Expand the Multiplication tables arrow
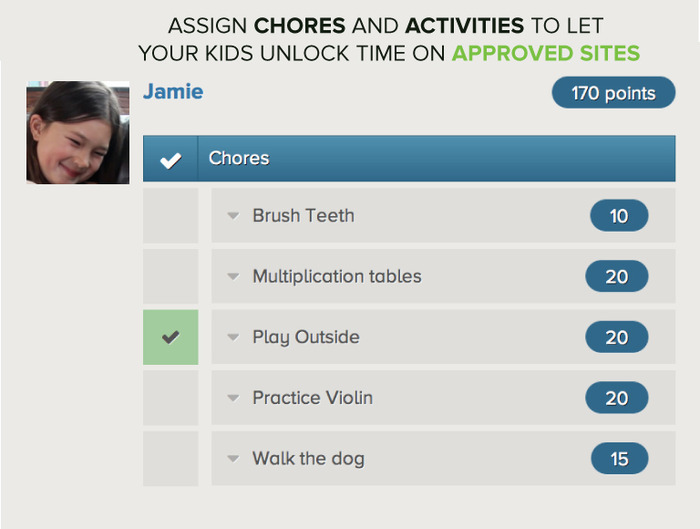 coord(233,277)
